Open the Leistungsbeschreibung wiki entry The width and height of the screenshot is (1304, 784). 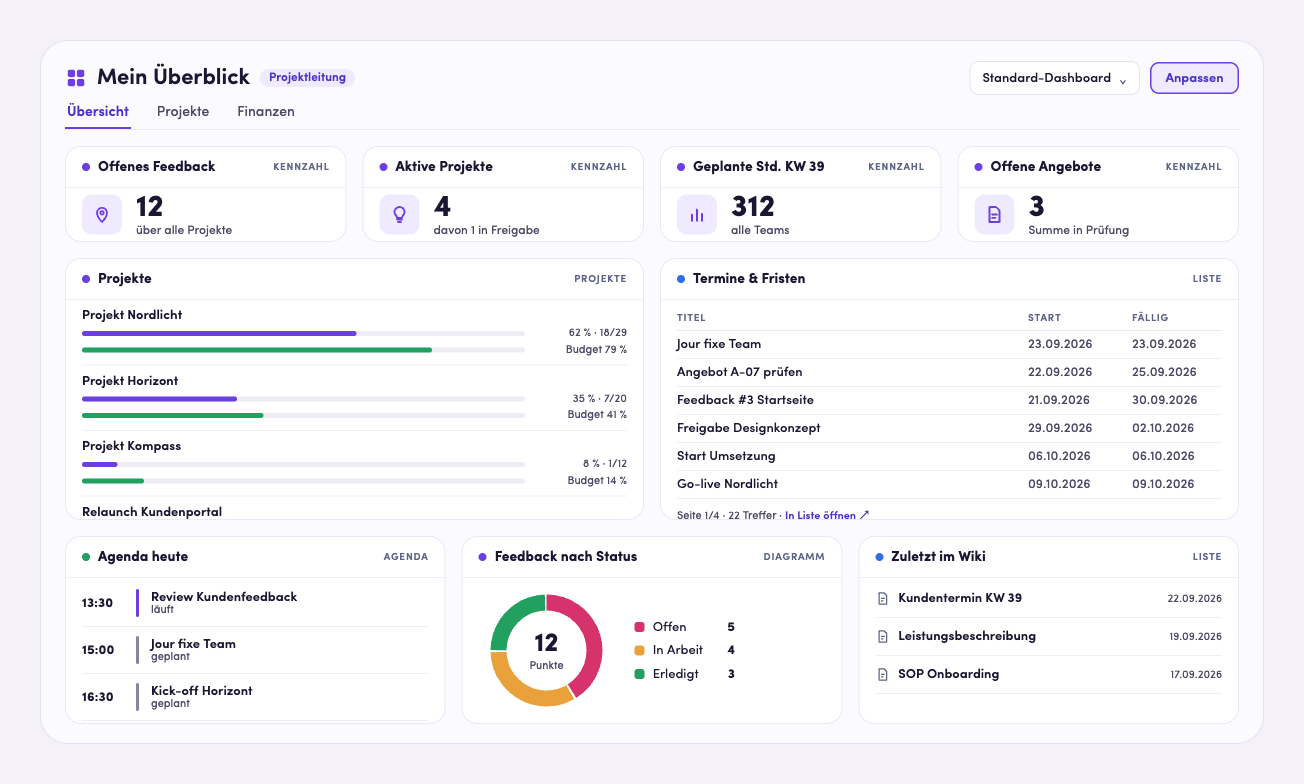[1049, 637]
